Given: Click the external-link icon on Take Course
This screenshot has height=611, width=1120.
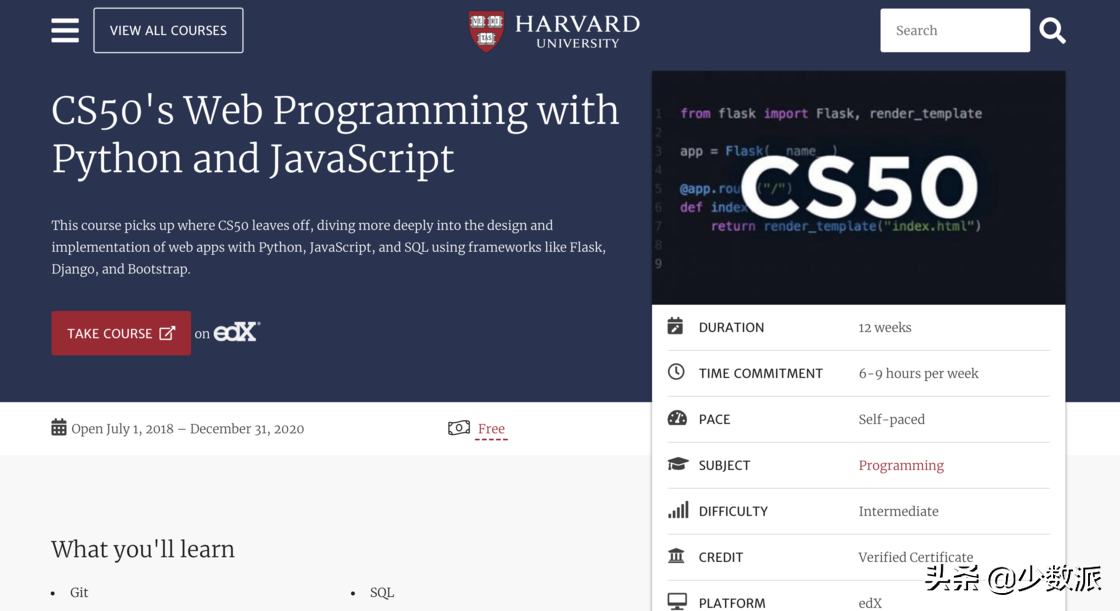Looking at the screenshot, I should tap(167, 333).
